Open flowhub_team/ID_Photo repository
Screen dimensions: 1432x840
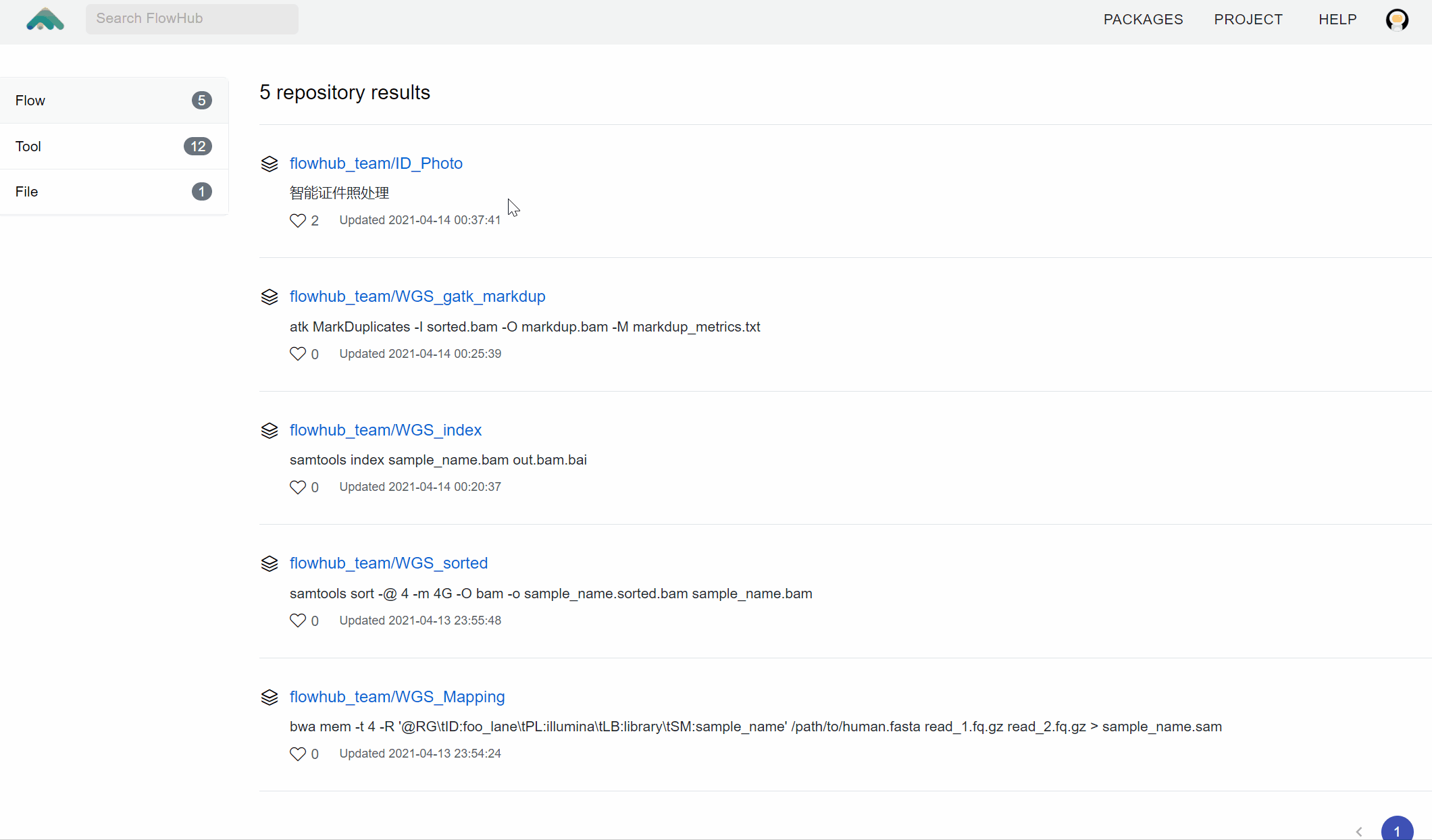(376, 163)
